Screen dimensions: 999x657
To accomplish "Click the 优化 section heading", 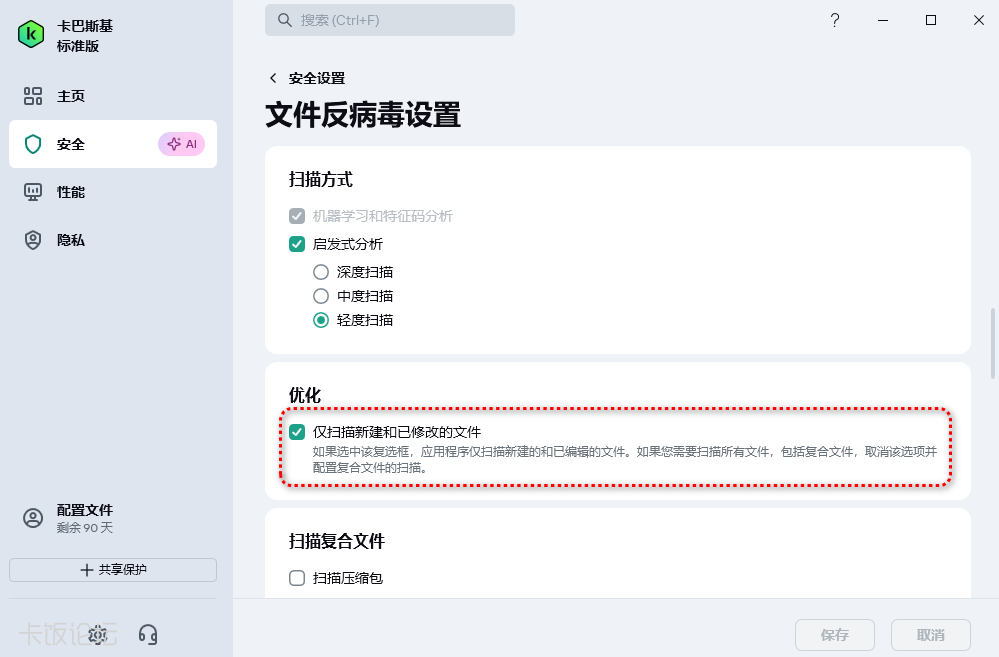I will (305, 395).
